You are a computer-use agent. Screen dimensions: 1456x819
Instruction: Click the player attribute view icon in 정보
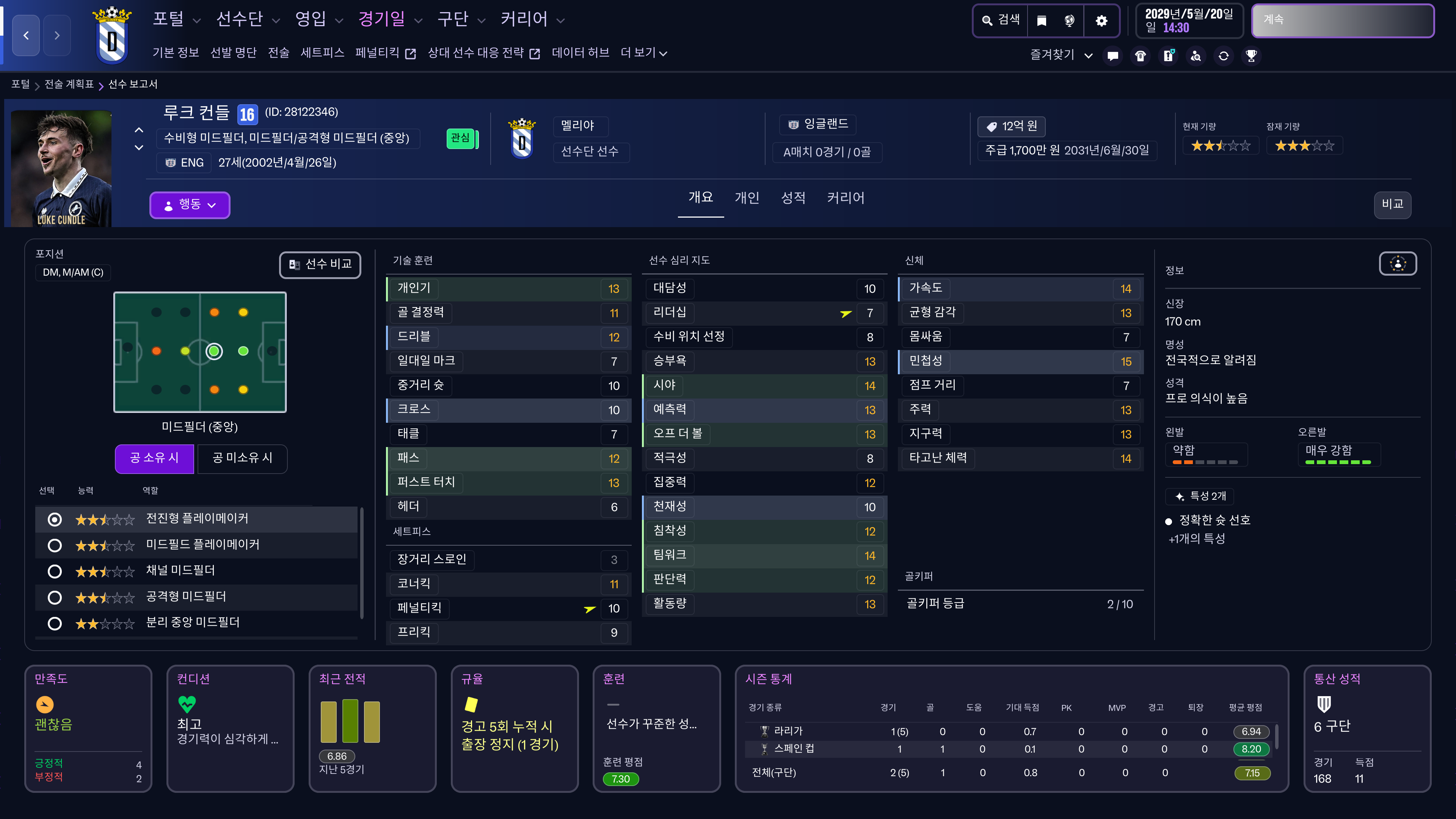coord(1397,264)
